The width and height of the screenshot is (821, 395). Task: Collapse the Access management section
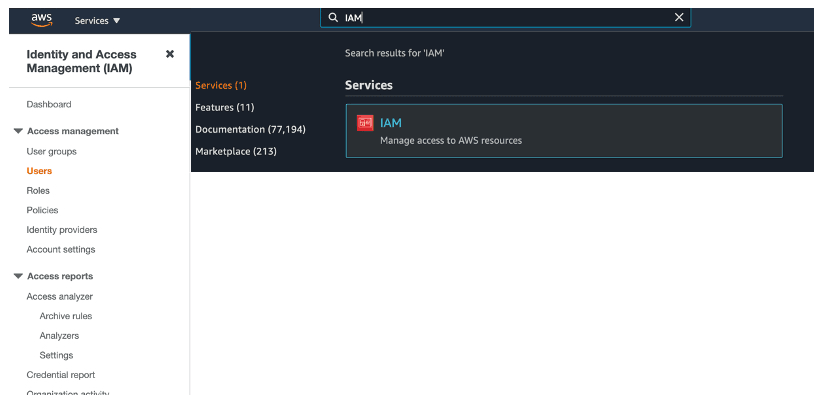click(x=18, y=131)
